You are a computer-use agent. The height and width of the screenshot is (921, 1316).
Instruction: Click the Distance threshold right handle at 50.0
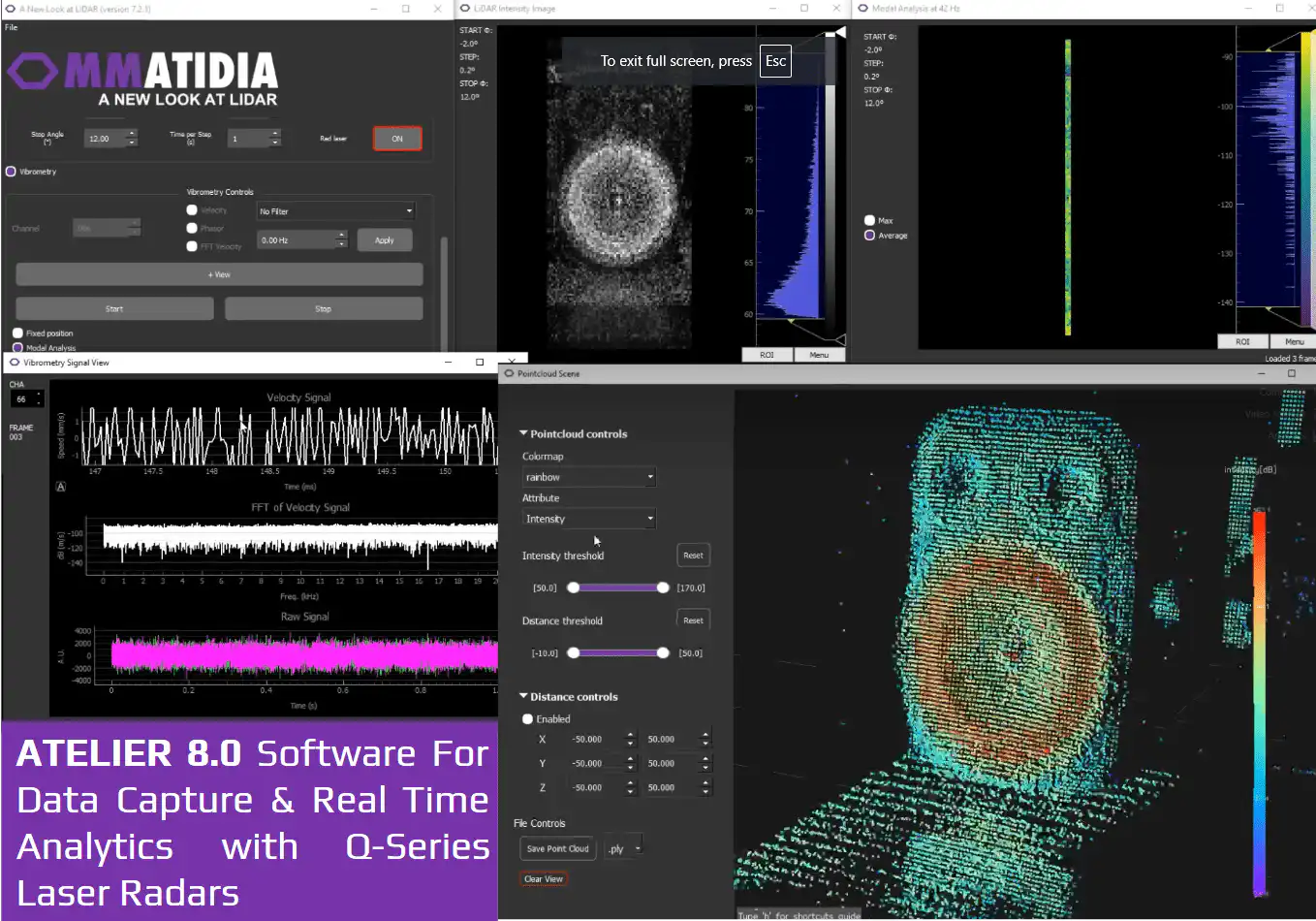[x=663, y=652]
